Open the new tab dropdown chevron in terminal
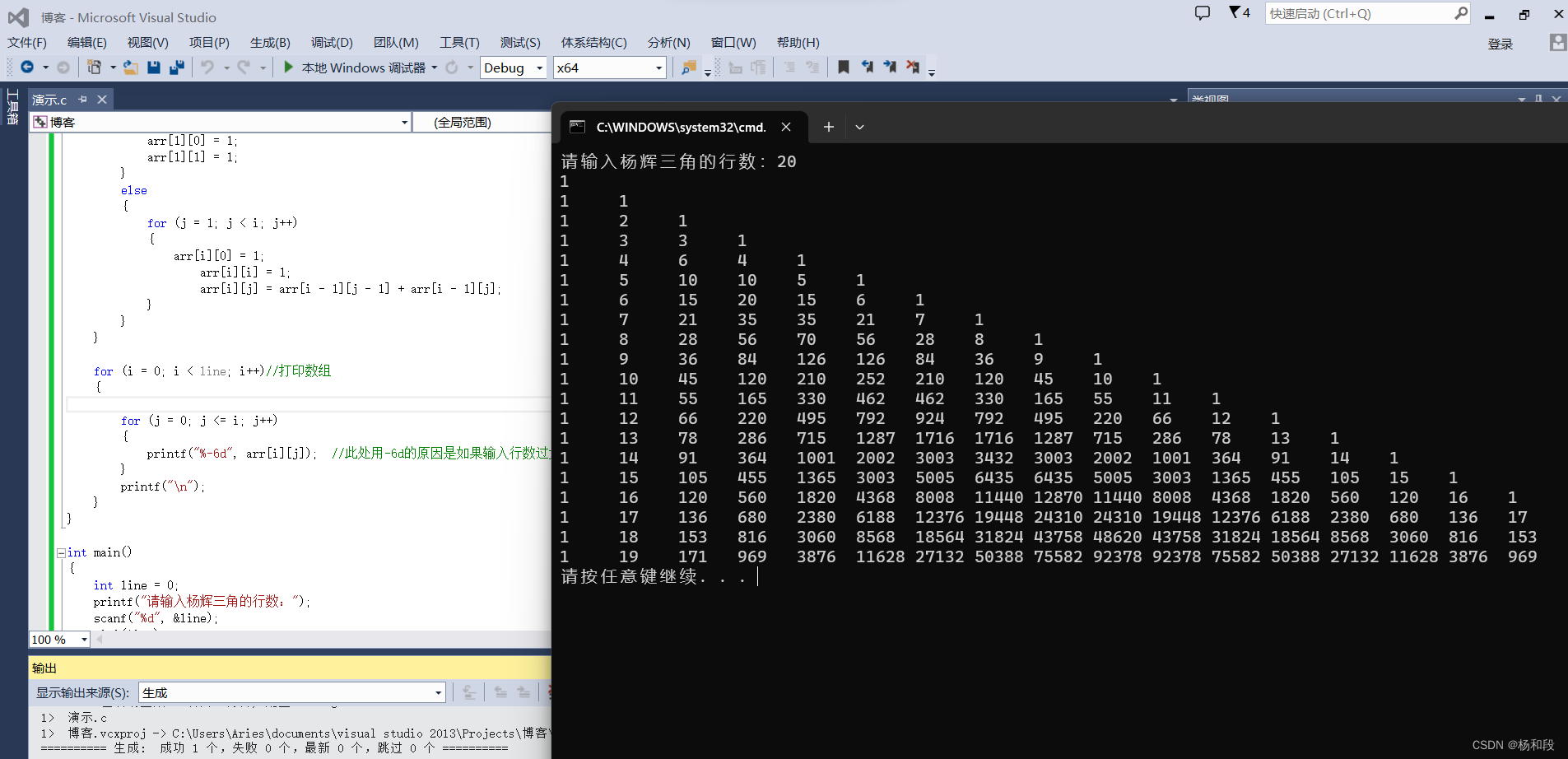The width and height of the screenshot is (1568, 759). point(859,127)
